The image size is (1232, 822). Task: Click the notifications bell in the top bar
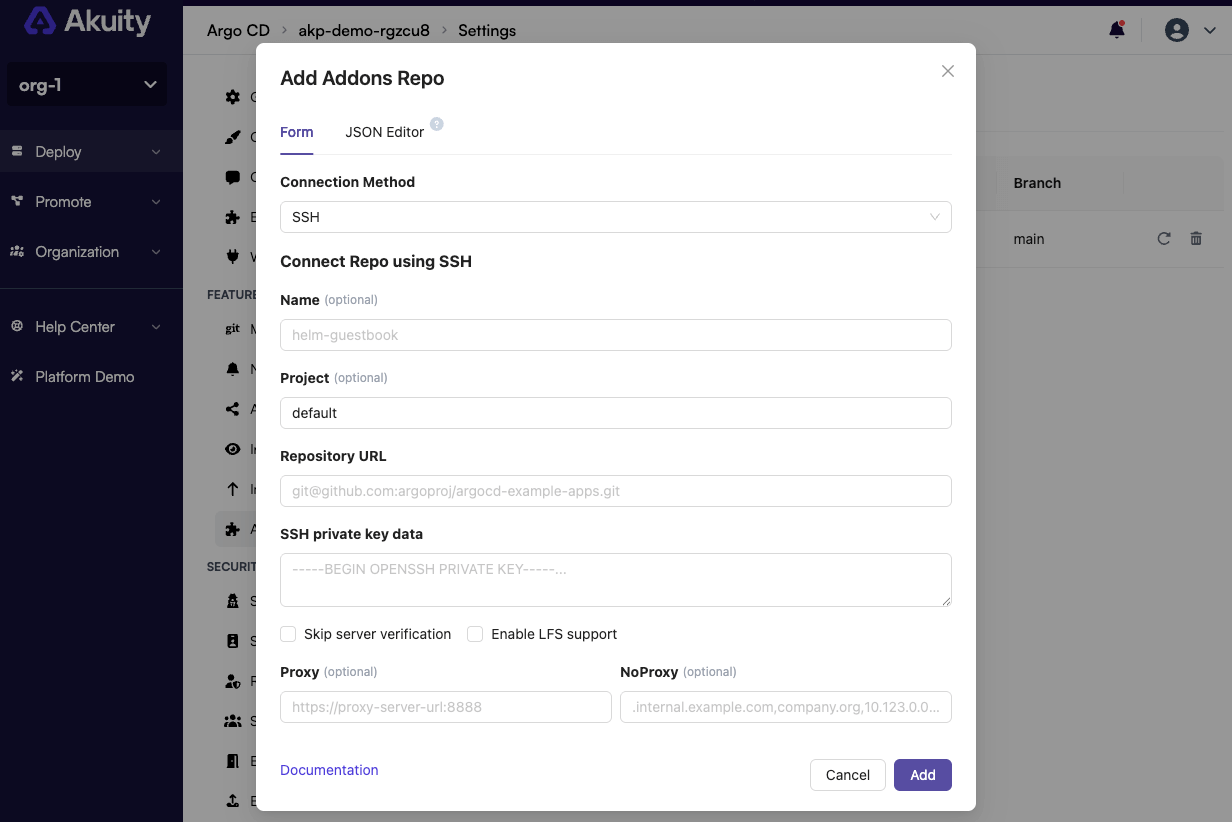tap(1117, 30)
